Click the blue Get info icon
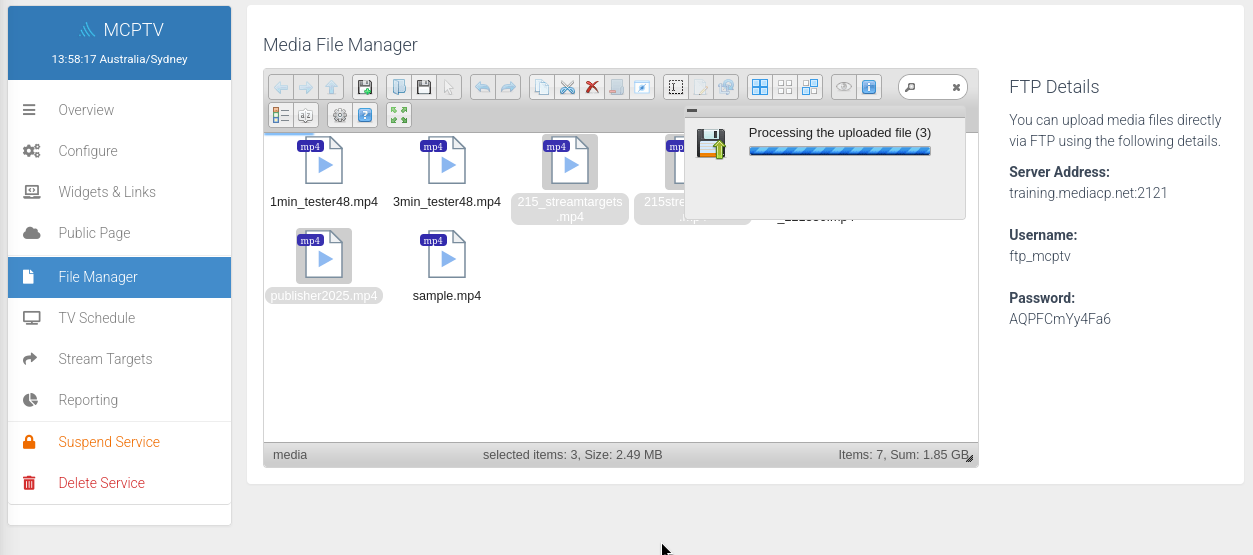 pyautogui.click(x=869, y=87)
